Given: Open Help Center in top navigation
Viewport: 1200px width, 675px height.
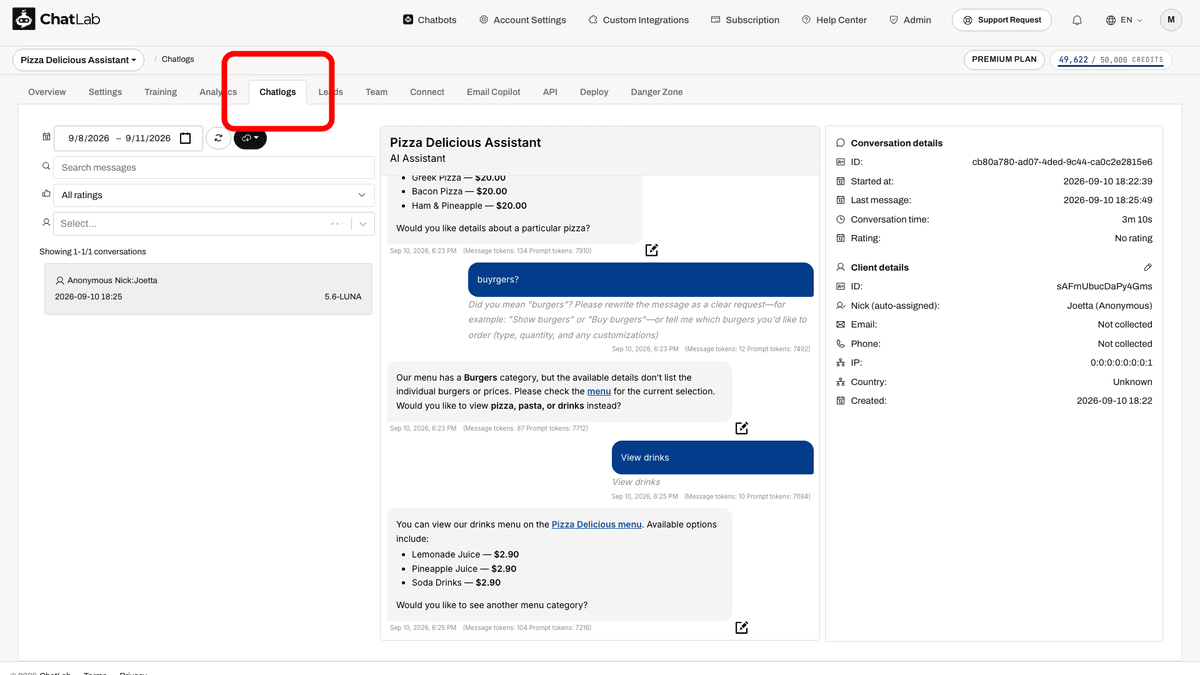Looking at the screenshot, I should [x=834, y=20].
